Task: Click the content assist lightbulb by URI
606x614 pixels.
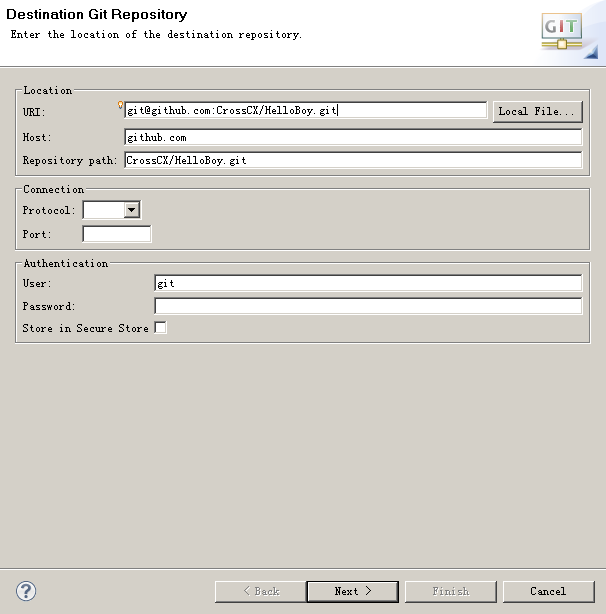Action: pyautogui.click(x=121, y=105)
